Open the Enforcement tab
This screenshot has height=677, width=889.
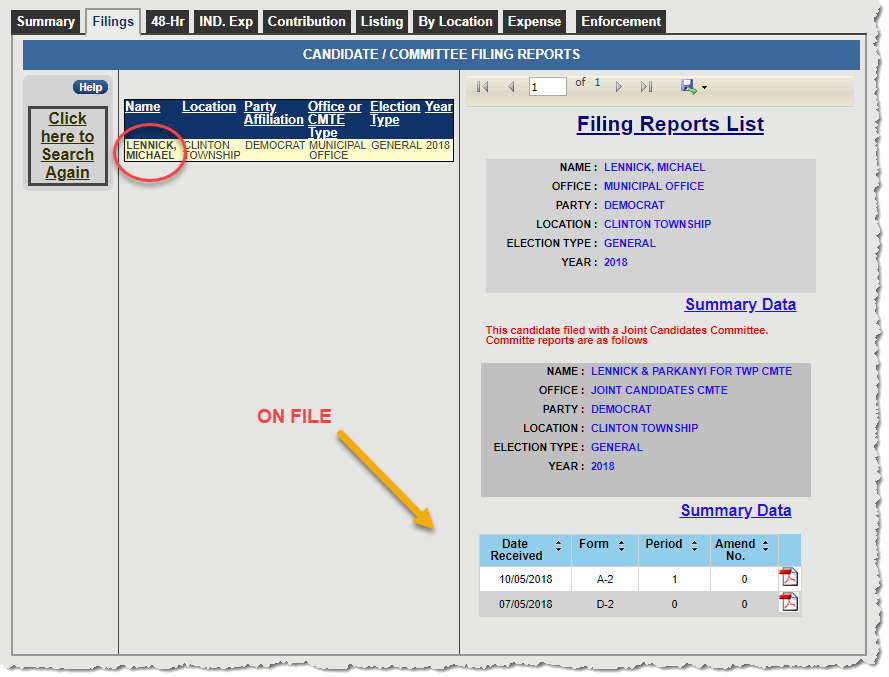click(x=621, y=22)
